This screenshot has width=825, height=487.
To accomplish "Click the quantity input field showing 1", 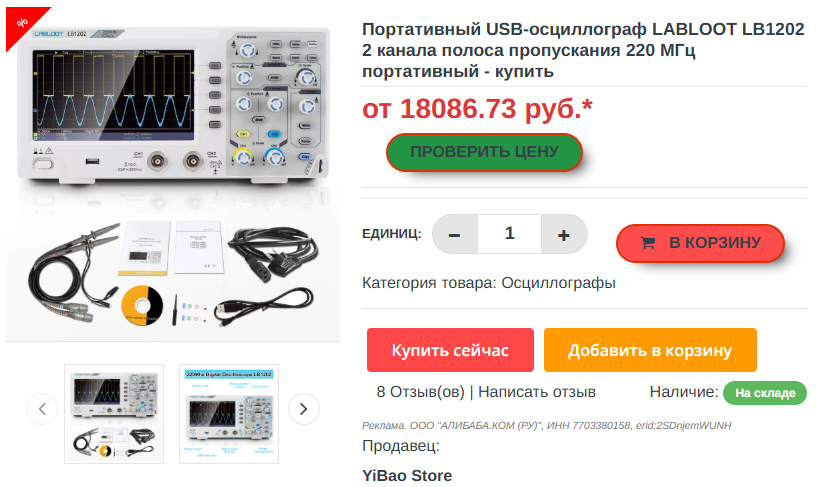I will [x=509, y=234].
